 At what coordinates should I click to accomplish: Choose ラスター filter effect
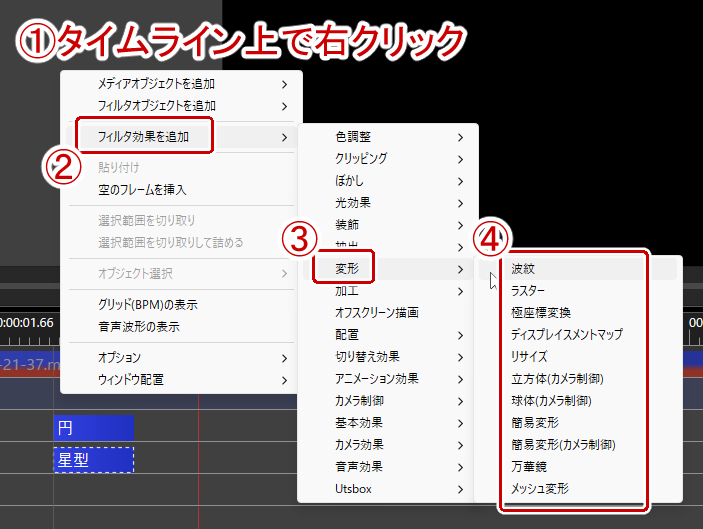577,291
